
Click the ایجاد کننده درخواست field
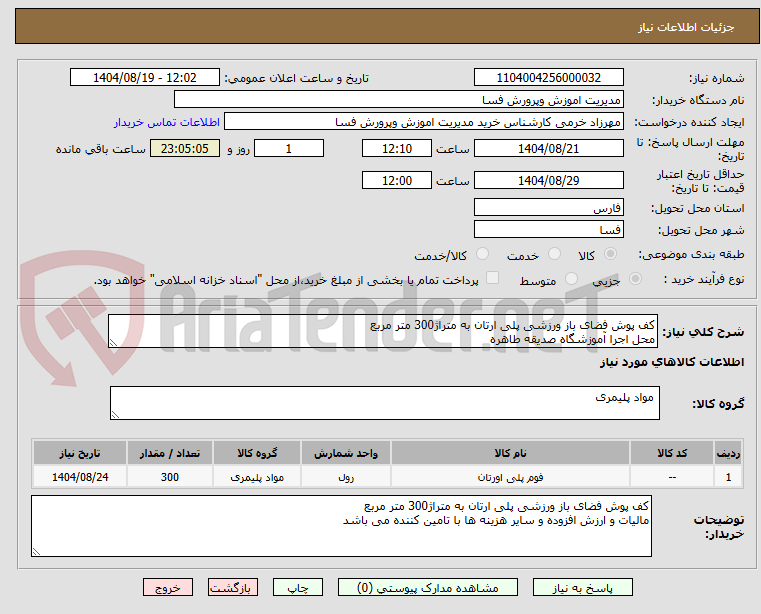(x=424, y=121)
